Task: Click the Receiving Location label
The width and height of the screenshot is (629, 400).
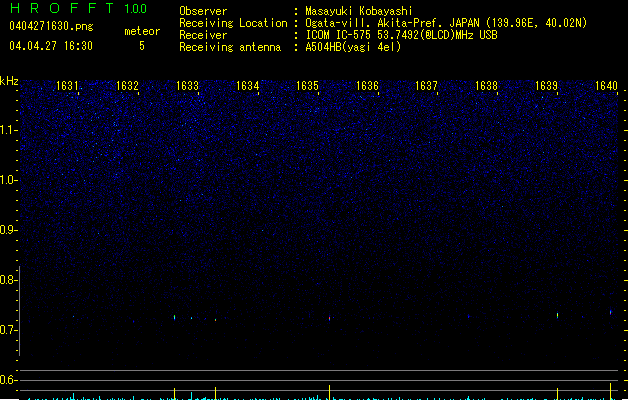Action: pyautogui.click(x=233, y=23)
